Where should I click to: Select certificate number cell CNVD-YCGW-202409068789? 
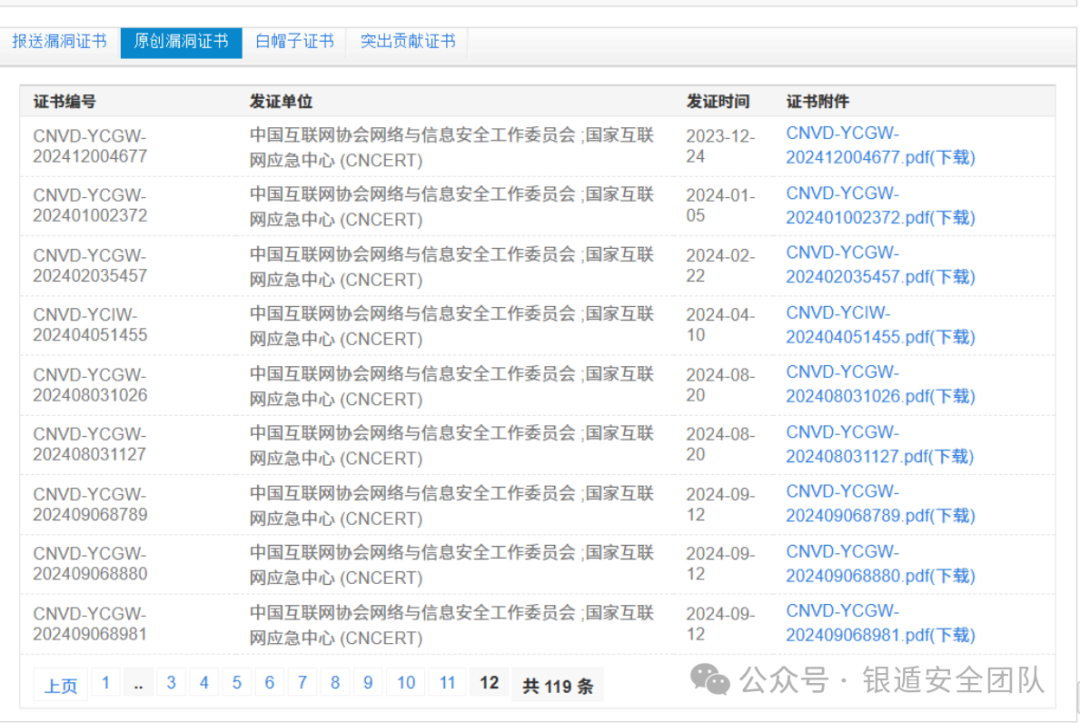tap(90, 504)
